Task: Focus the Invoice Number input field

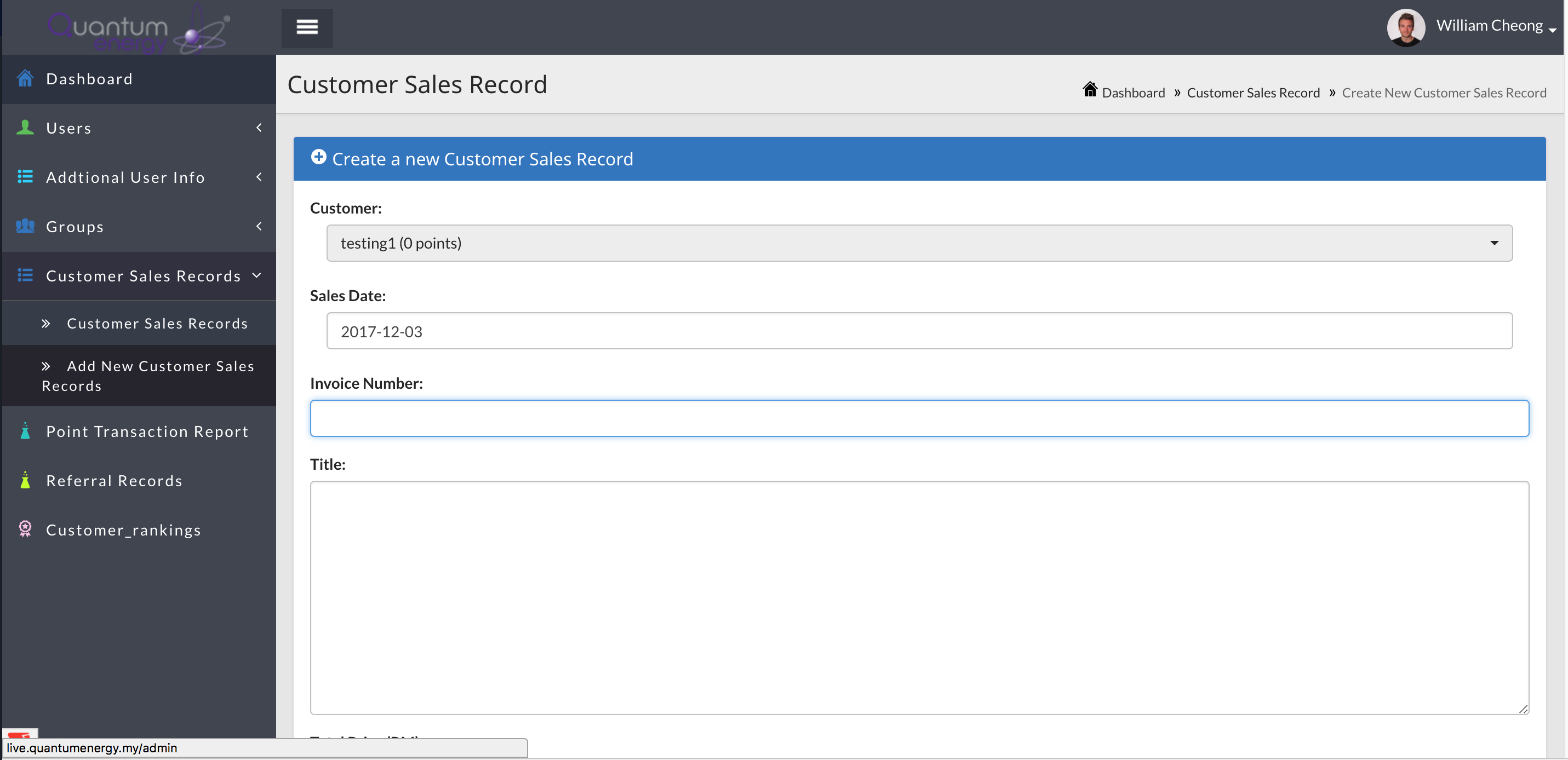Action: (919, 418)
